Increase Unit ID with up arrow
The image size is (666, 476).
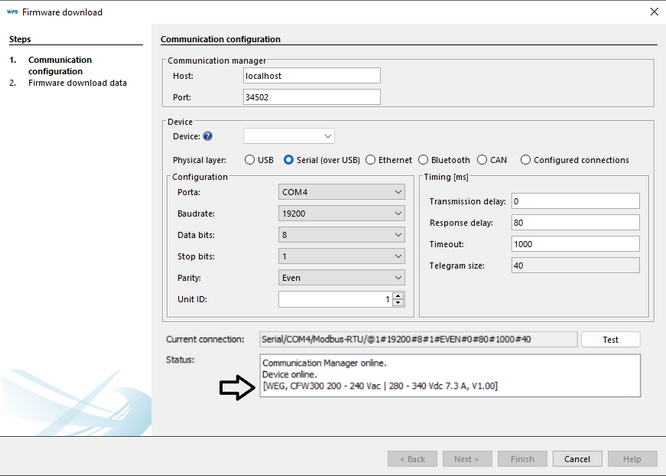click(398, 295)
